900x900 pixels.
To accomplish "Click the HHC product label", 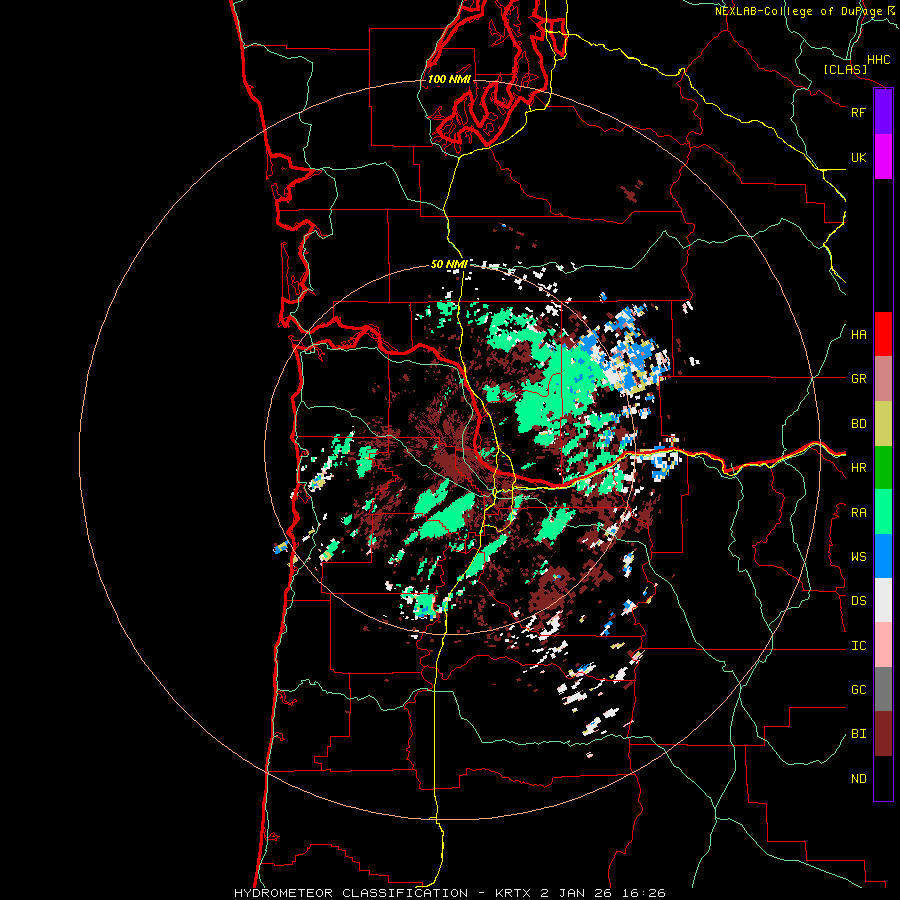I will [x=878, y=60].
